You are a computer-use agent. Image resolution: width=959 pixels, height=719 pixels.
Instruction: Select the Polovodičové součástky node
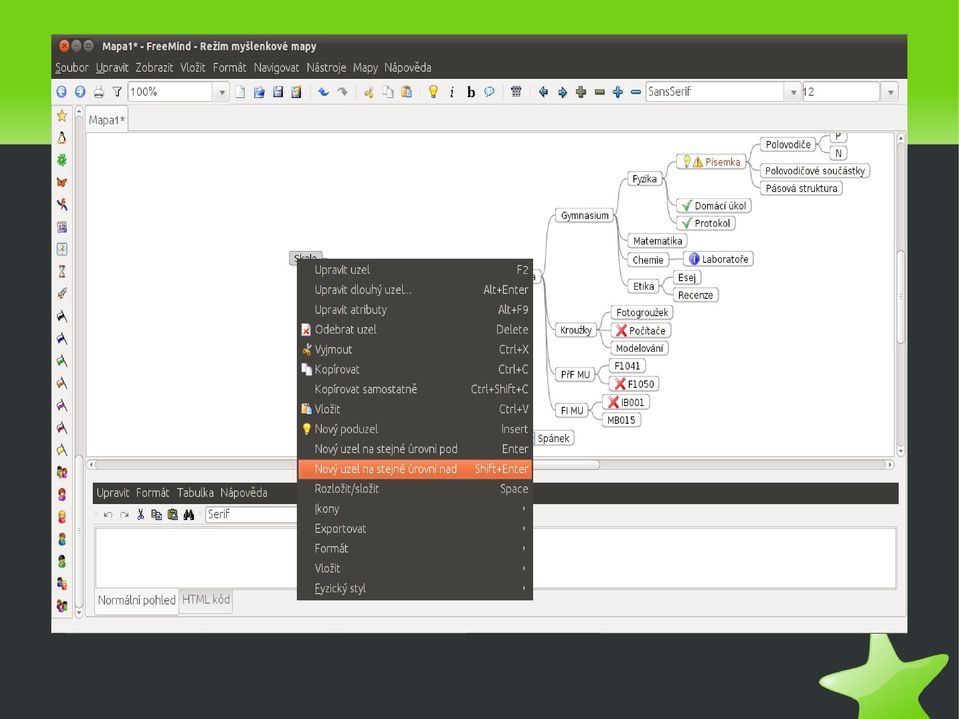click(815, 171)
